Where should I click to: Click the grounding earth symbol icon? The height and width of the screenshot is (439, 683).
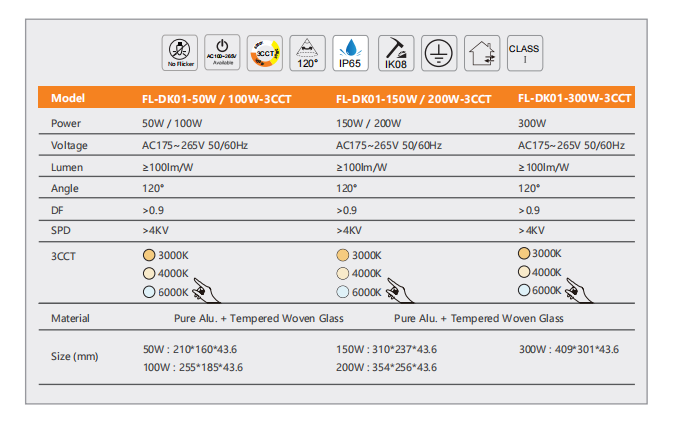tap(437, 53)
